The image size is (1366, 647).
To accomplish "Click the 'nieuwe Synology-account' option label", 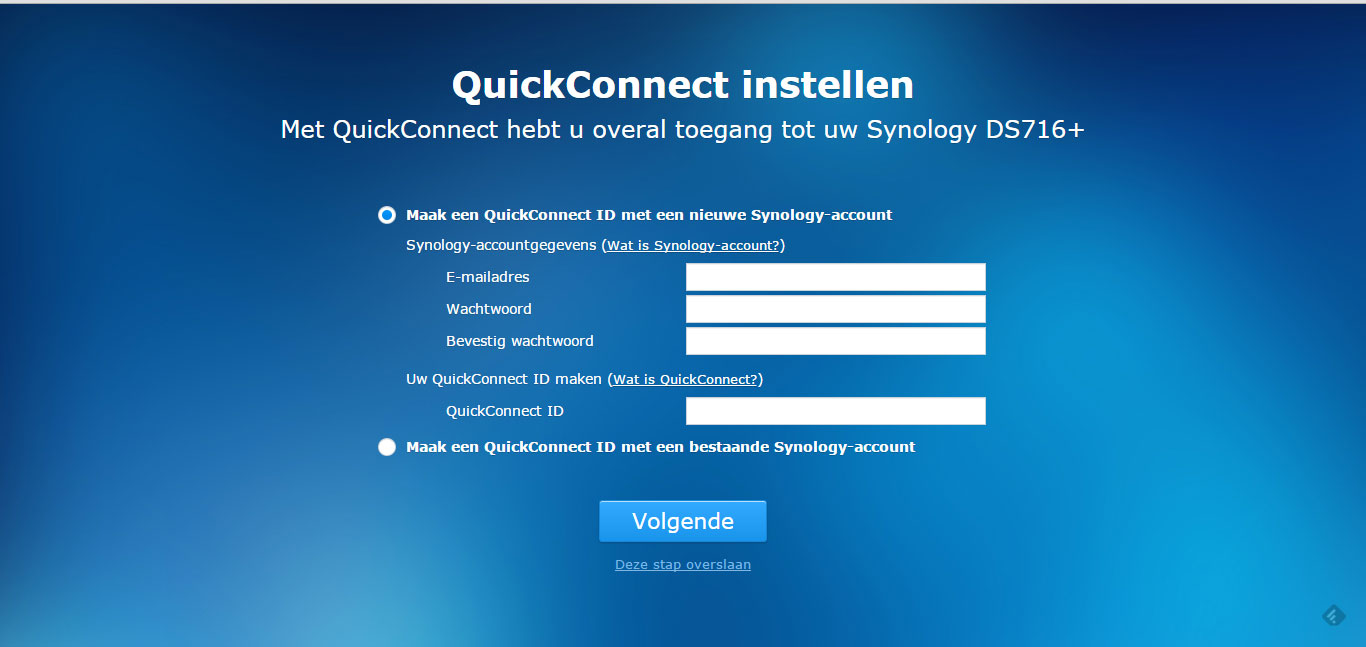I will [649, 215].
